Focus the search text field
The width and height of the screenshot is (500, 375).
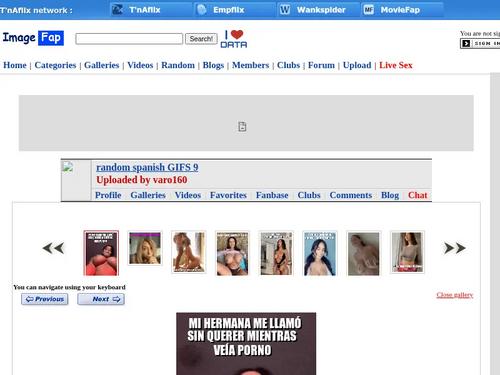tap(129, 39)
